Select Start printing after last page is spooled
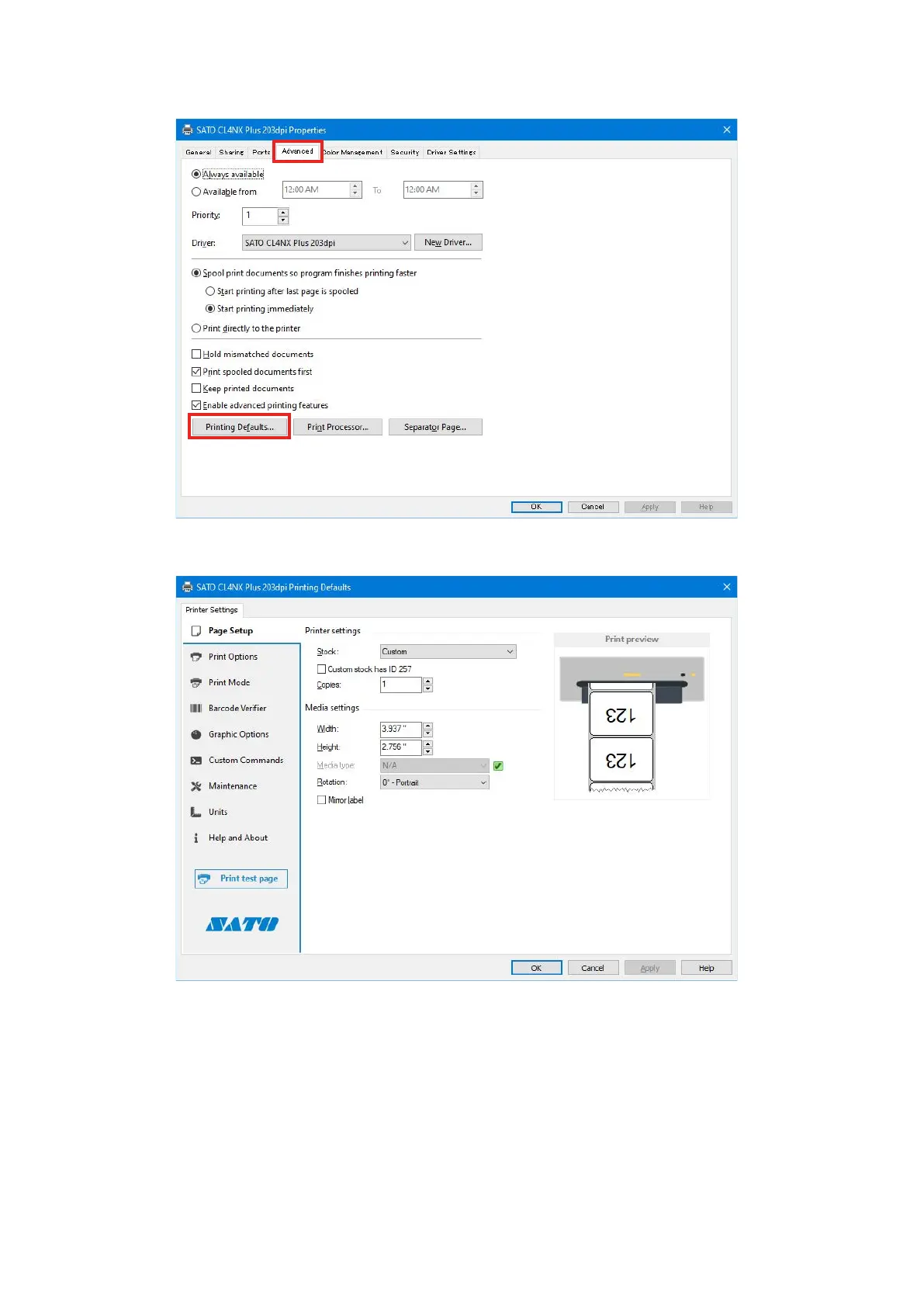The height and width of the screenshot is (1307, 924). [210, 291]
